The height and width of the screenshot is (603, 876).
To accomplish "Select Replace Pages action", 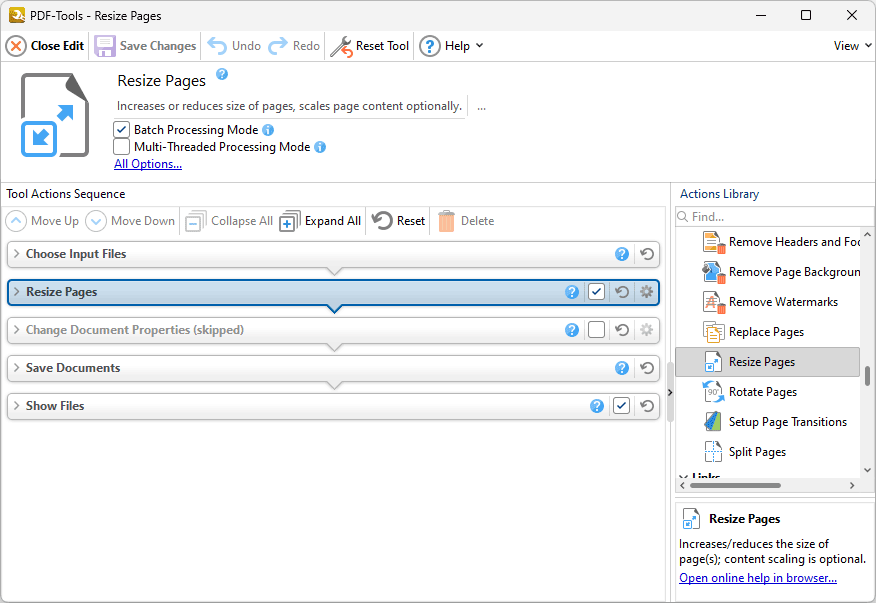I will [x=753, y=332].
